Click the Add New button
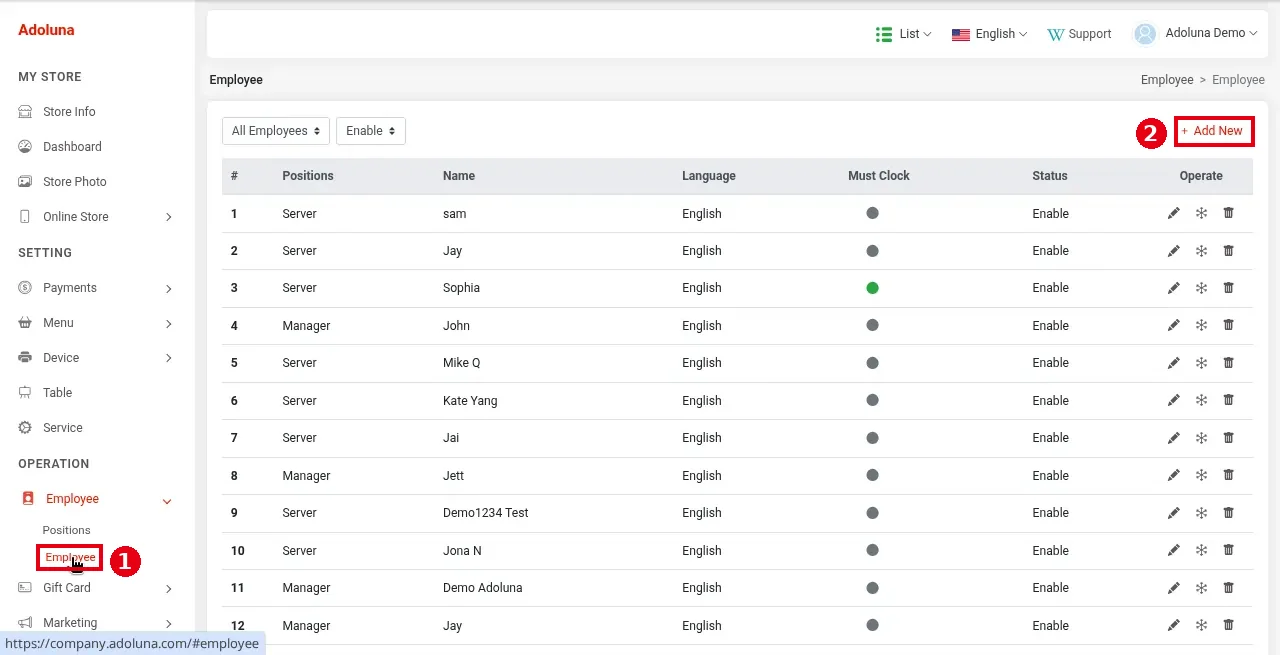 pos(1214,131)
